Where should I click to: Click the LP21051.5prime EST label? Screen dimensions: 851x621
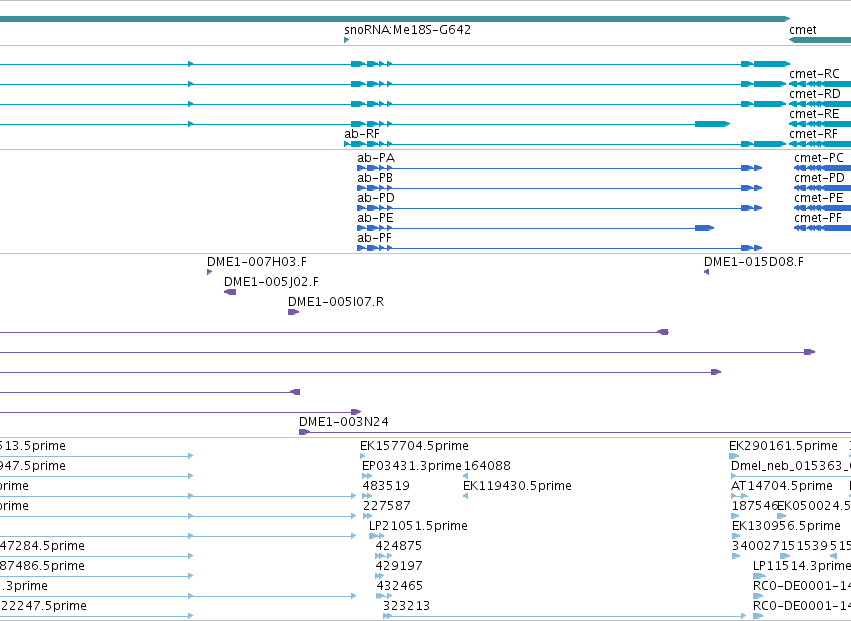418,526
